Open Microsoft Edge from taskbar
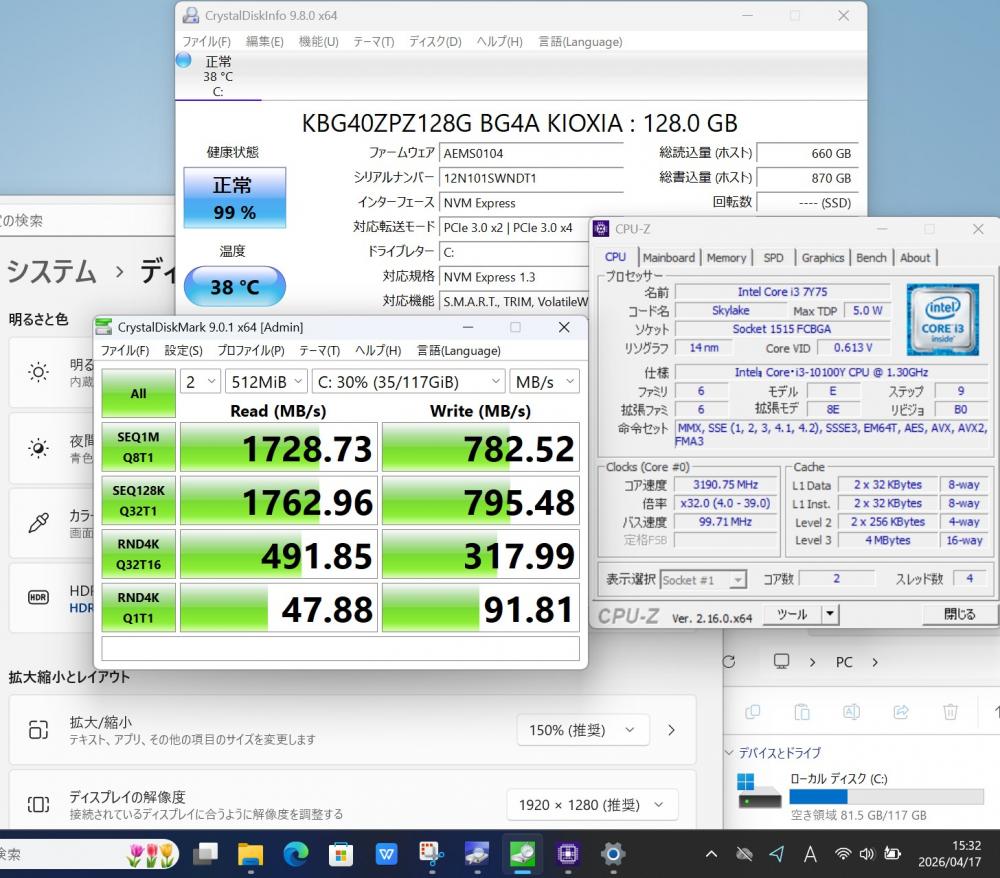This screenshot has height=878, width=1000. pyautogui.click(x=295, y=854)
